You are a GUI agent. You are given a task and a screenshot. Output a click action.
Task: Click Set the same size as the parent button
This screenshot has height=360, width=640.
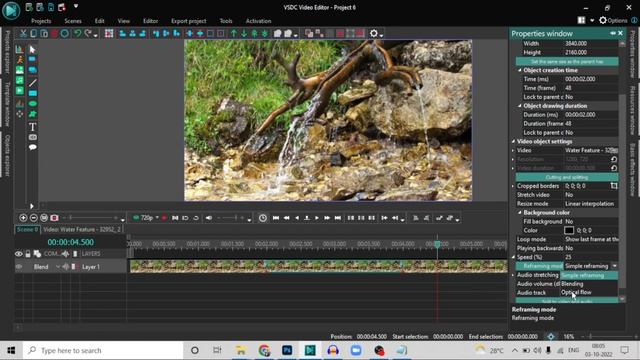pos(567,62)
